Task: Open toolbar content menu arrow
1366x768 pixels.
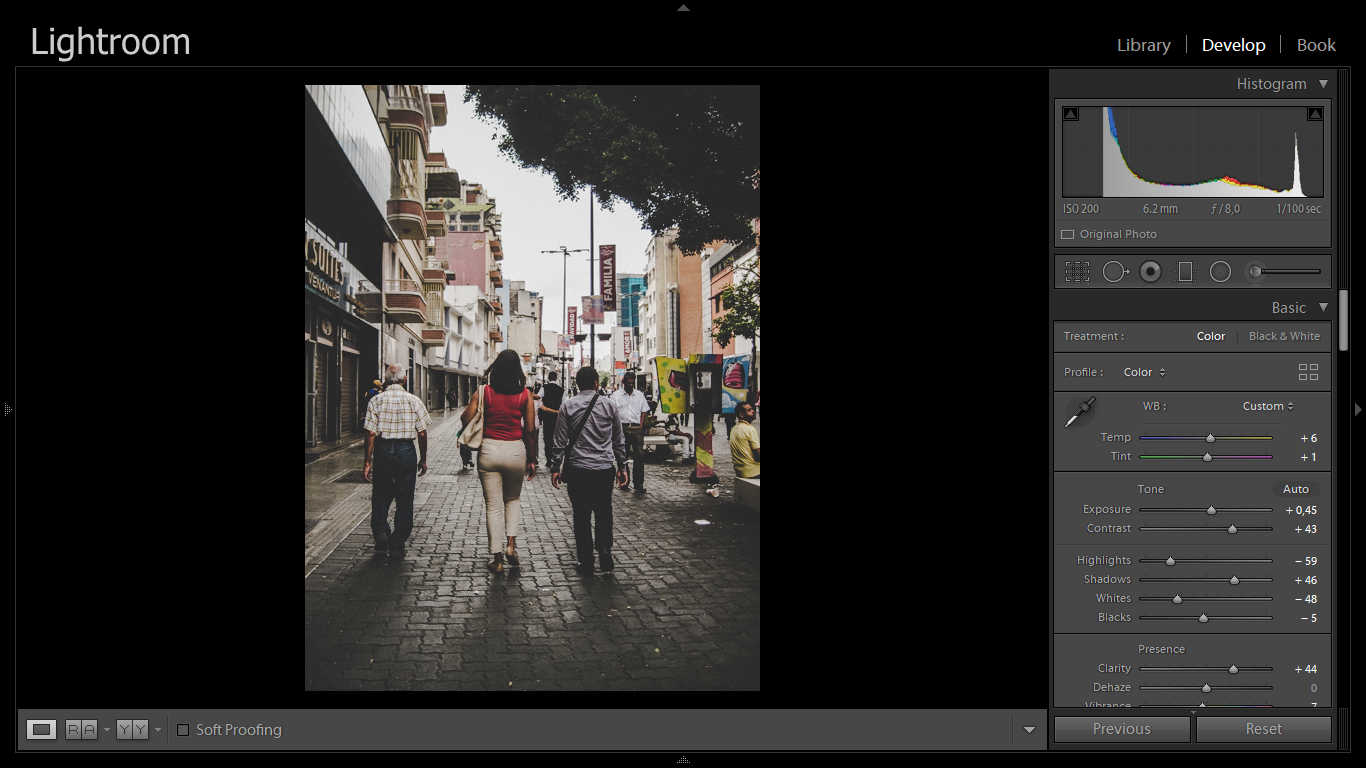Action: 1029,731
